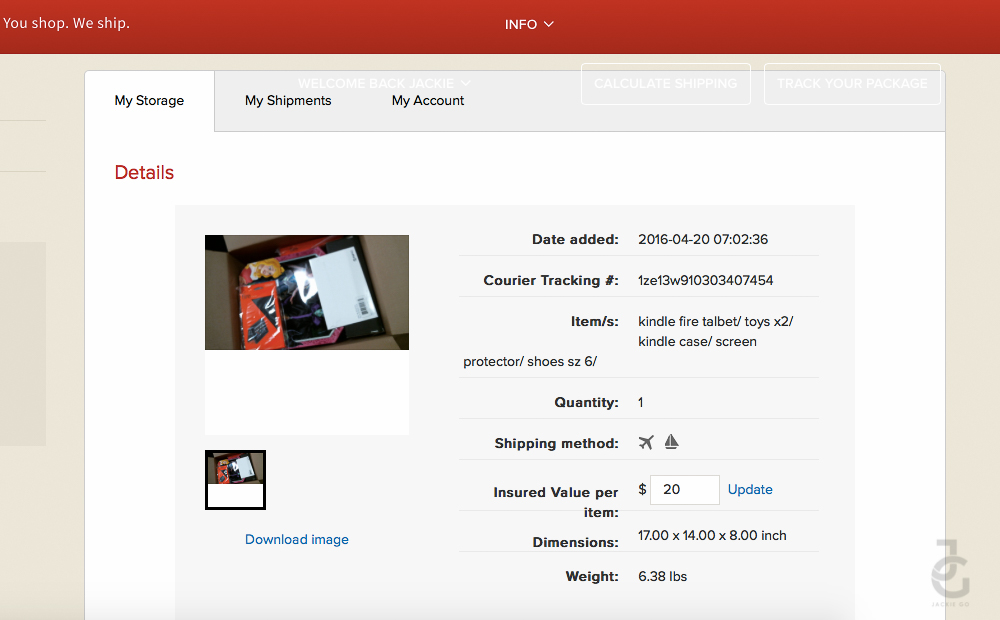Click the 'You shop. We ship.' tagline
The height and width of the screenshot is (620, 1000).
(66, 24)
